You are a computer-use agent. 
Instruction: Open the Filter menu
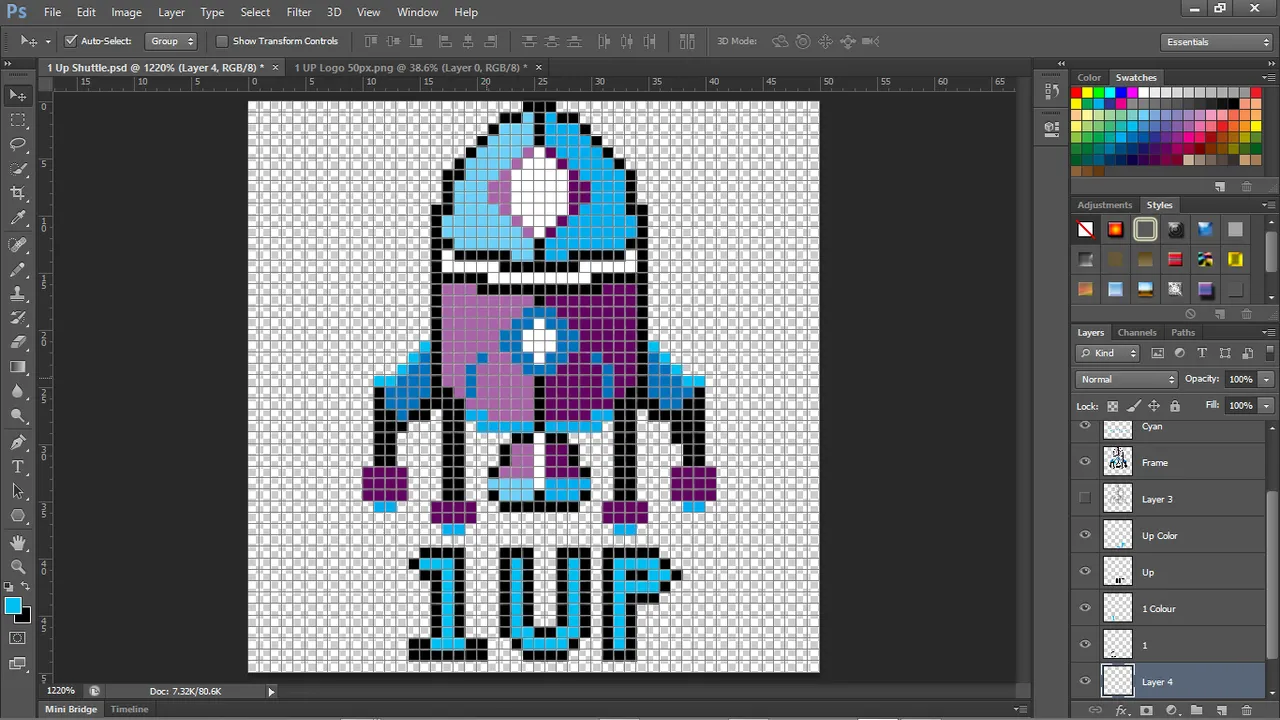click(x=299, y=12)
